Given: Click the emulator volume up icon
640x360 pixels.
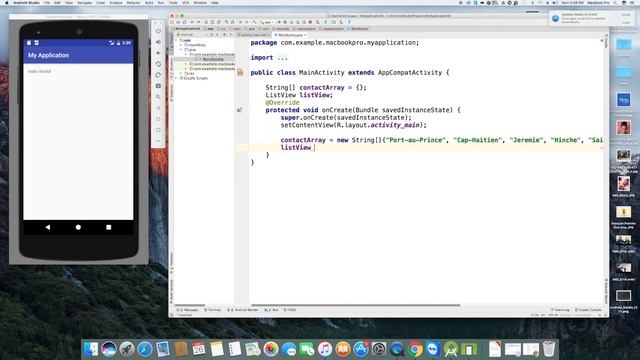Looking at the screenshot, I should pyautogui.click(x=158, y=42).
